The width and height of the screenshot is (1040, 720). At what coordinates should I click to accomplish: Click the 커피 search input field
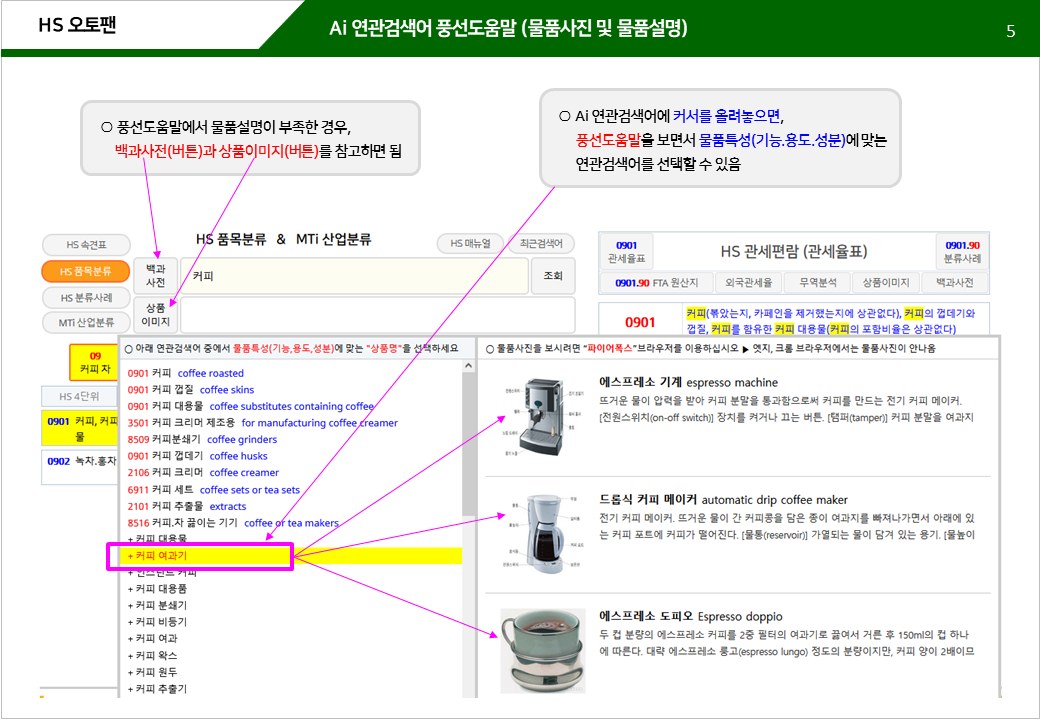point(354,276)
